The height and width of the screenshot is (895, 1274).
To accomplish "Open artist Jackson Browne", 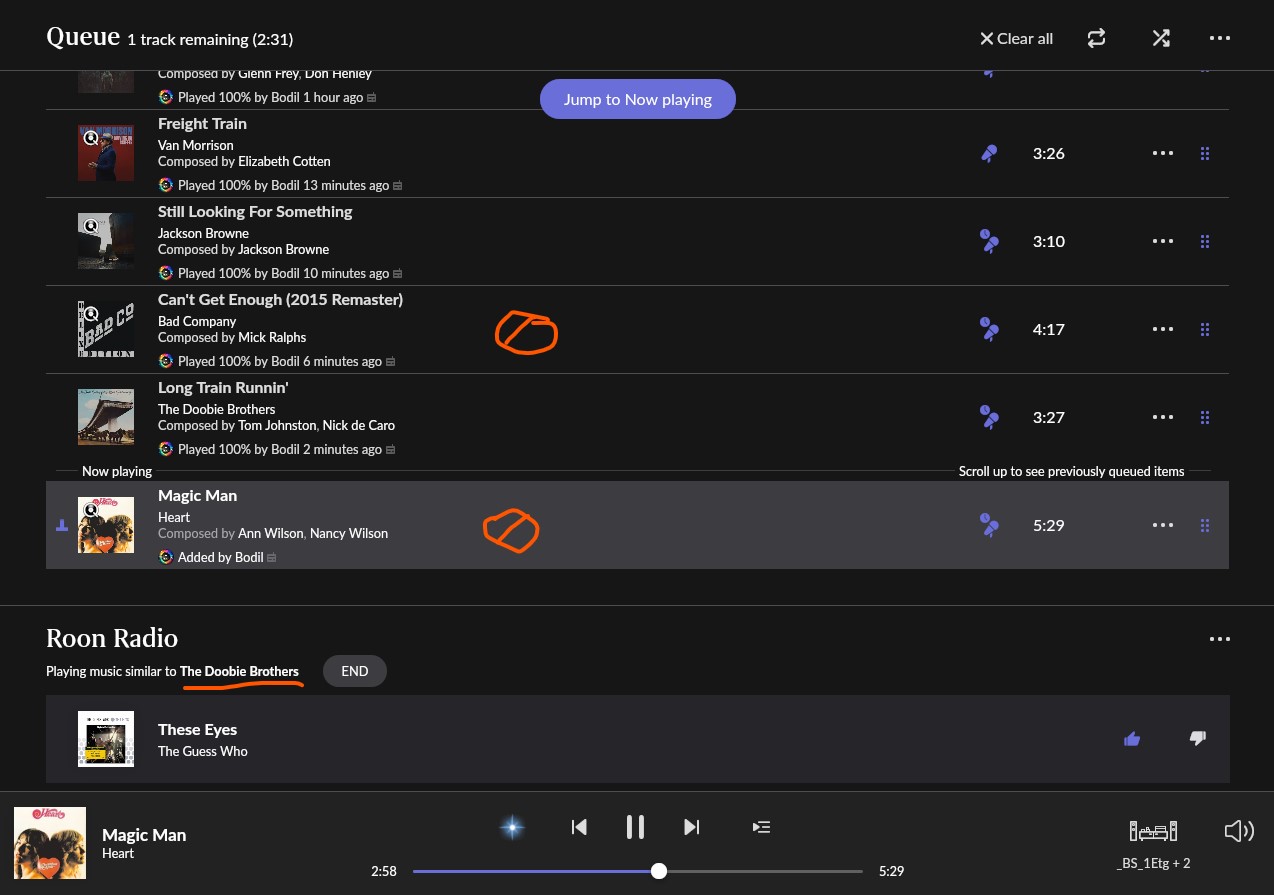I will coord(204,233).
